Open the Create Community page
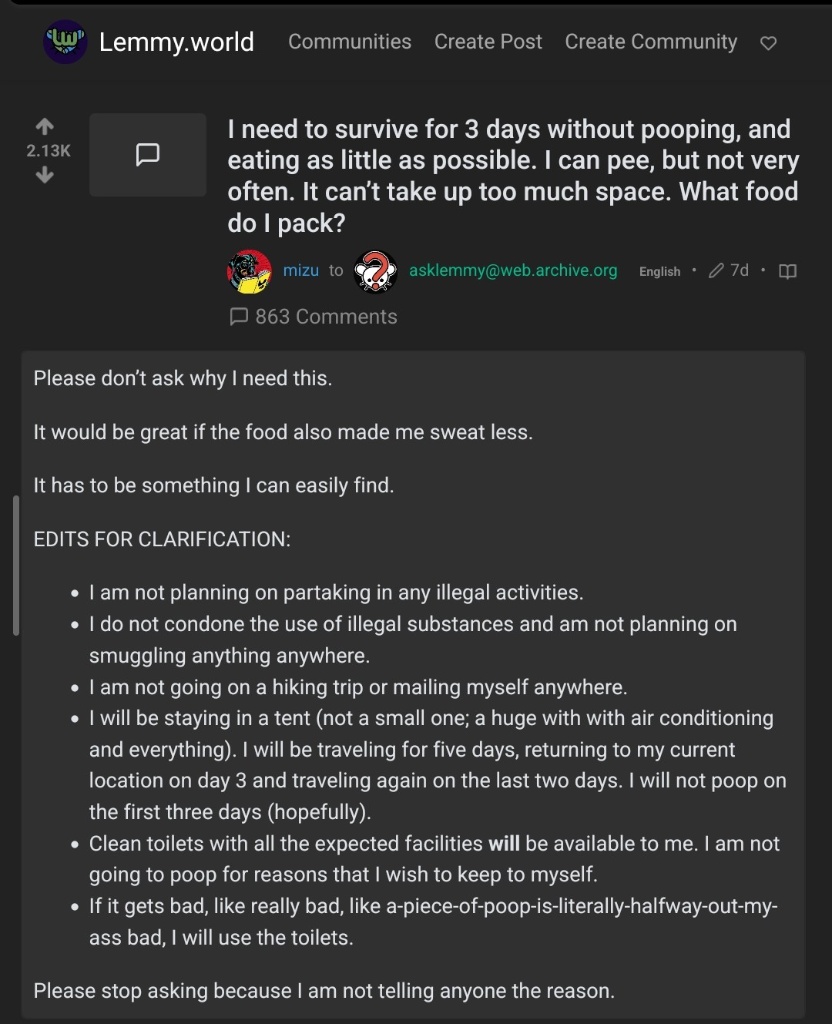This screenshot has width=832, height=1024. 651,42
